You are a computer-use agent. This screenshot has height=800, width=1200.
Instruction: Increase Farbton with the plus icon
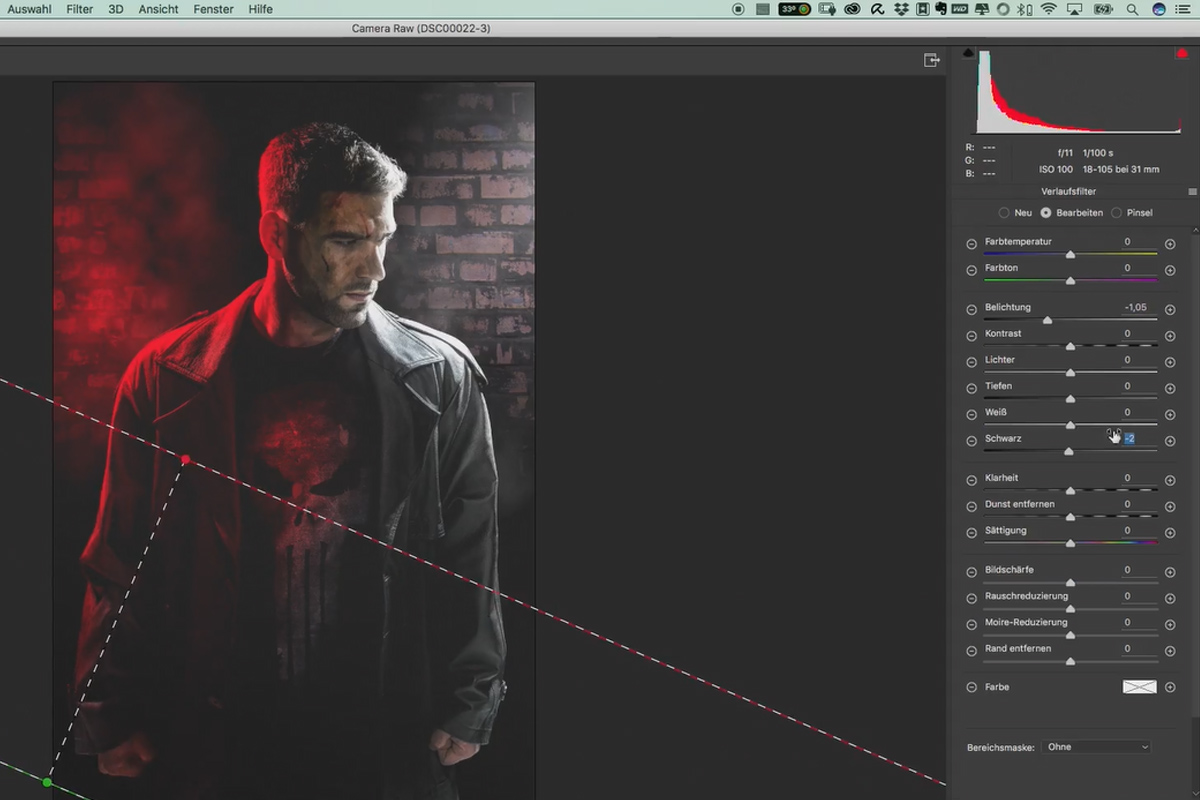click(1170, 270)
